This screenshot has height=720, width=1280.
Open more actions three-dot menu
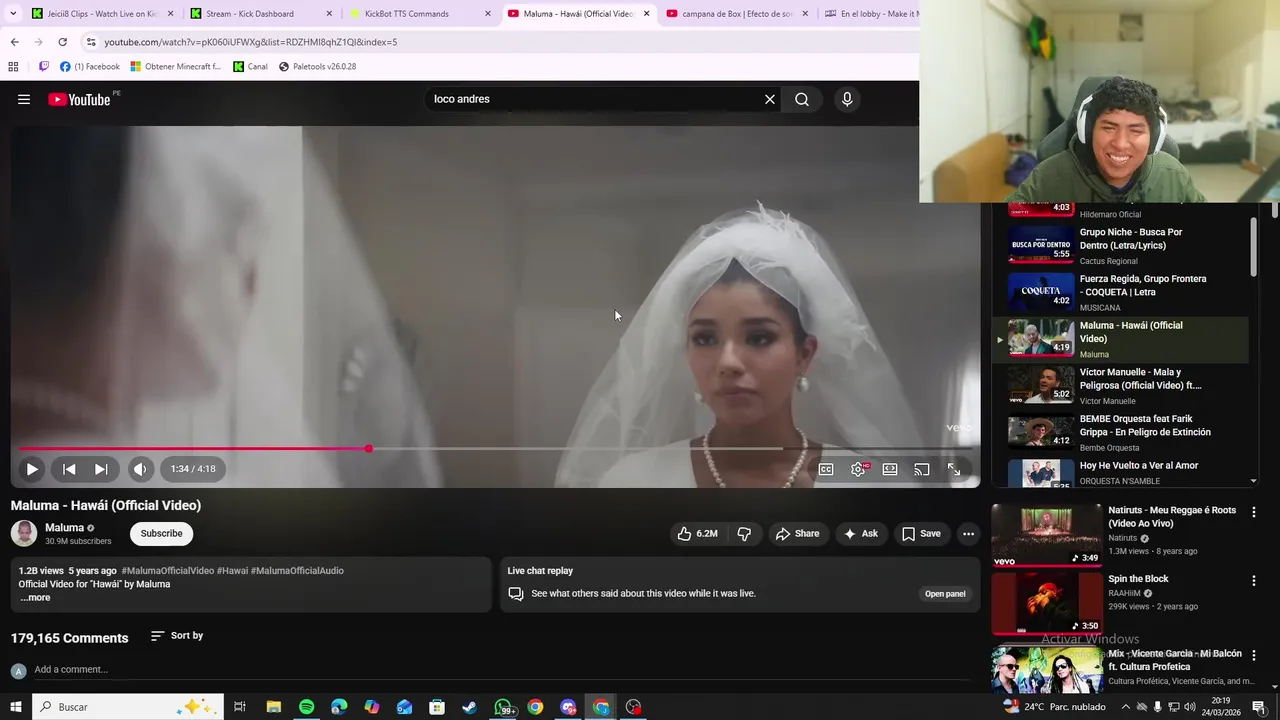[968, 534]
